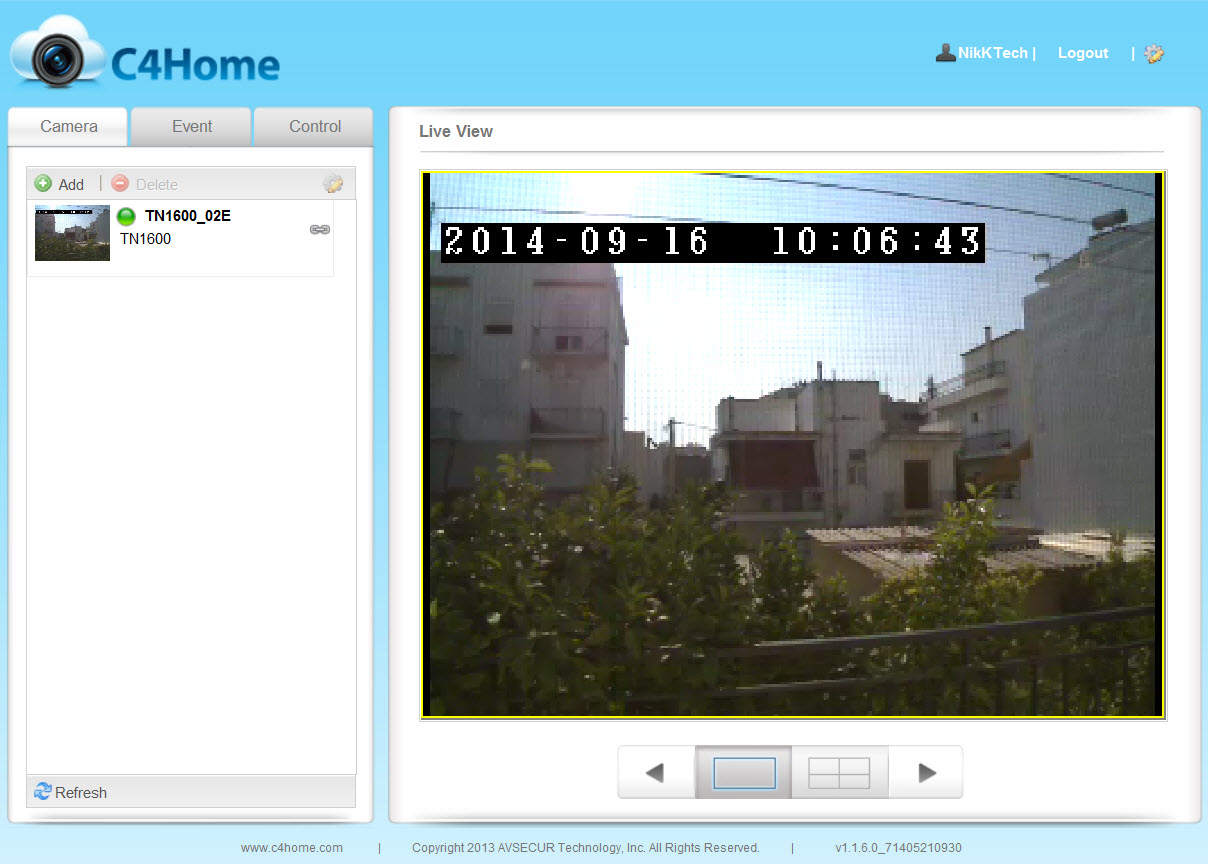
Task: Go to previous camera page arrow
Action: point(656,772)
